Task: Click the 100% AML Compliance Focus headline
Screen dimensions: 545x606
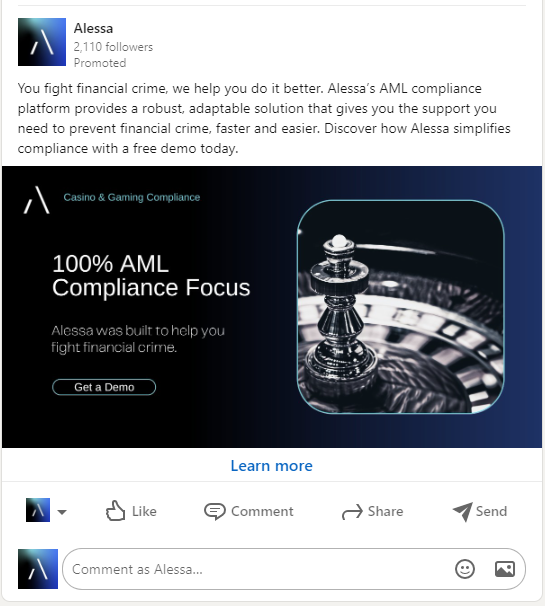Action: pos(151,276)
